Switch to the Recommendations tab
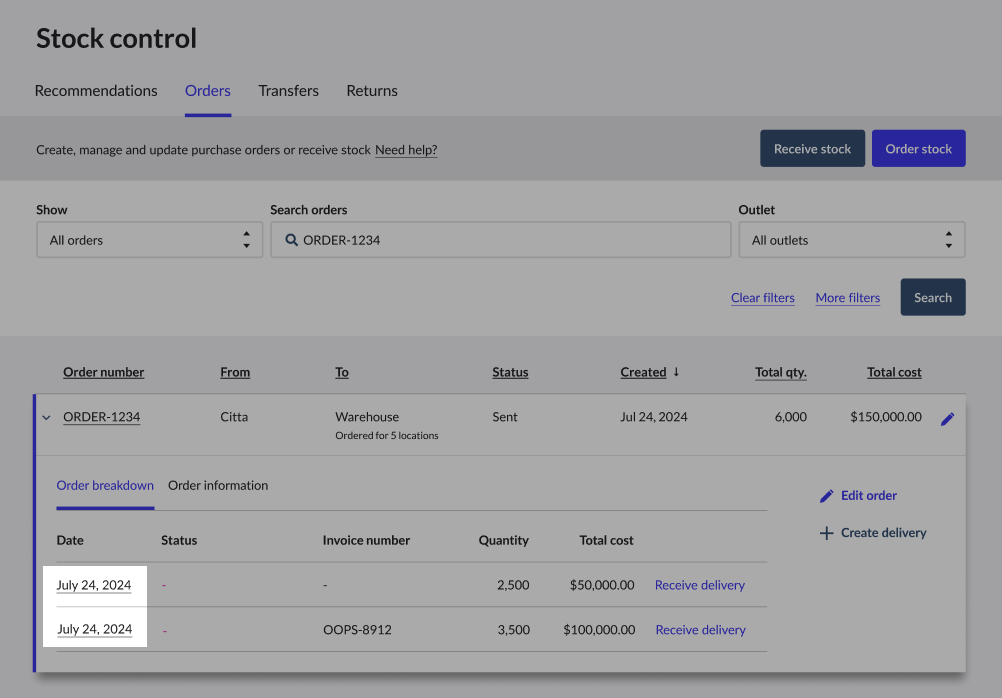Screen dimensions: 1002x698 tap(96, 91)
